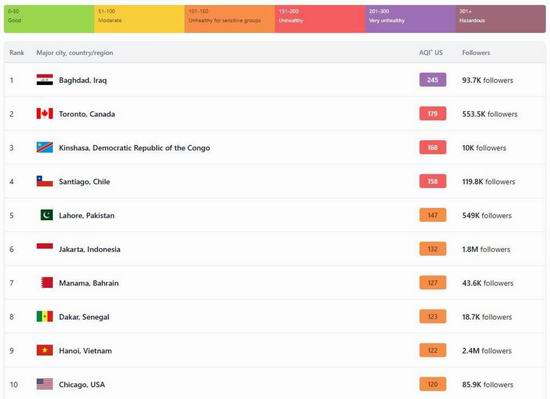Screen dimensions: 550x399
Task: Click the Chile flag next to Santiago
Action: point(45,181)
